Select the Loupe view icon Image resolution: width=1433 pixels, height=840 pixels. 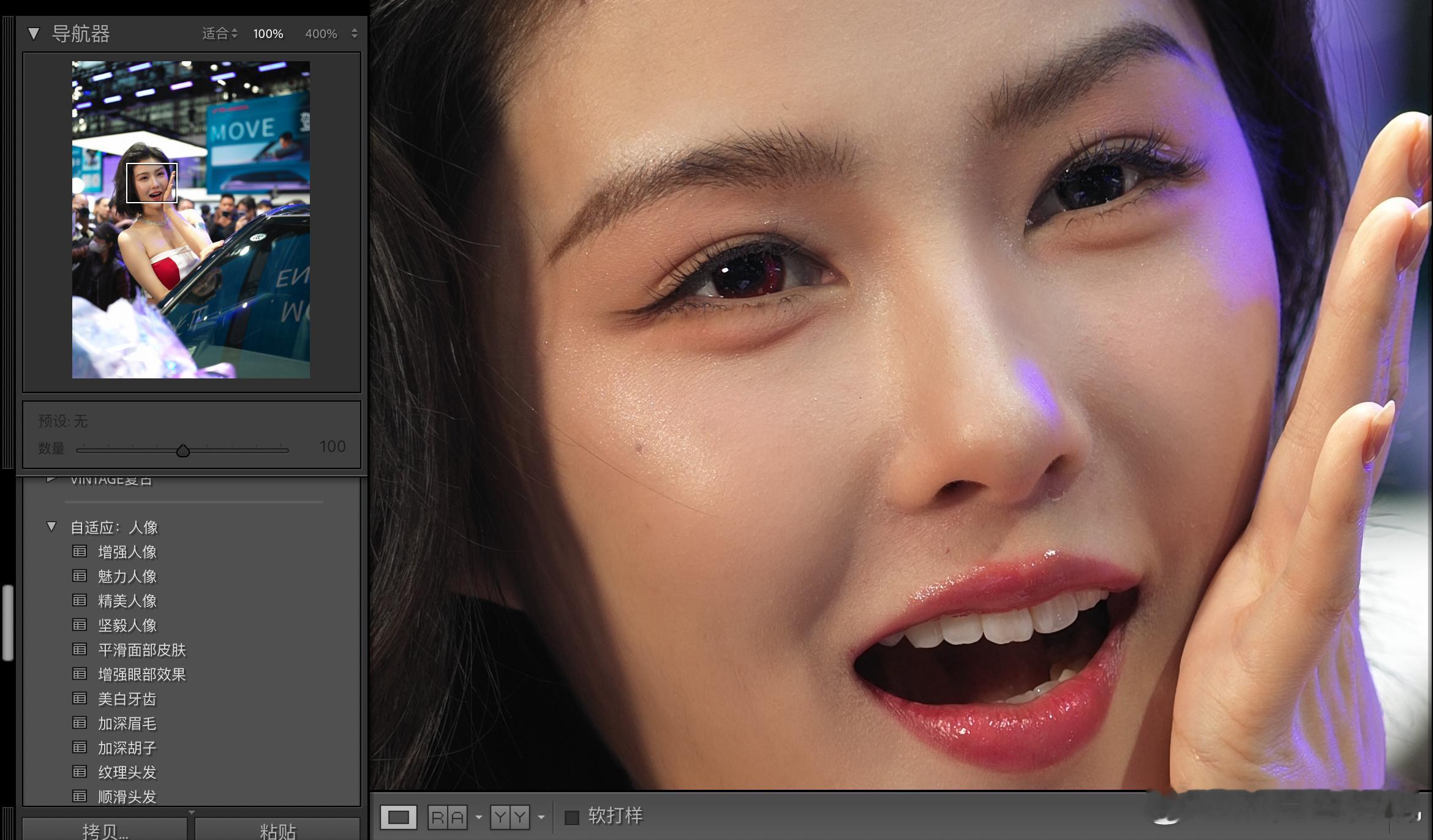398,817
